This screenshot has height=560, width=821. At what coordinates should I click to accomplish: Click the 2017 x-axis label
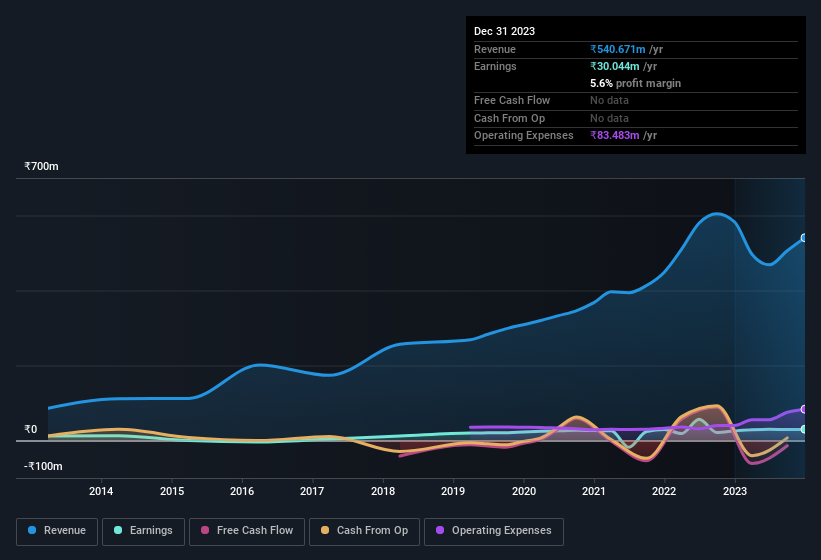point(312,491)
